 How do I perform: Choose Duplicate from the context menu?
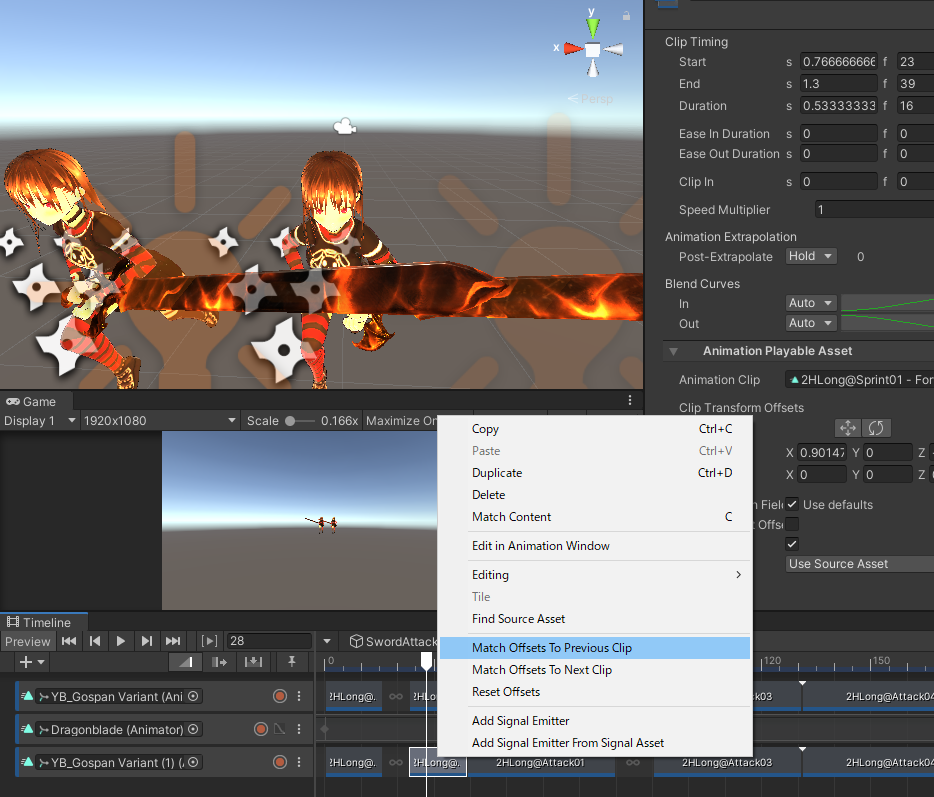(x=594, y=473)
